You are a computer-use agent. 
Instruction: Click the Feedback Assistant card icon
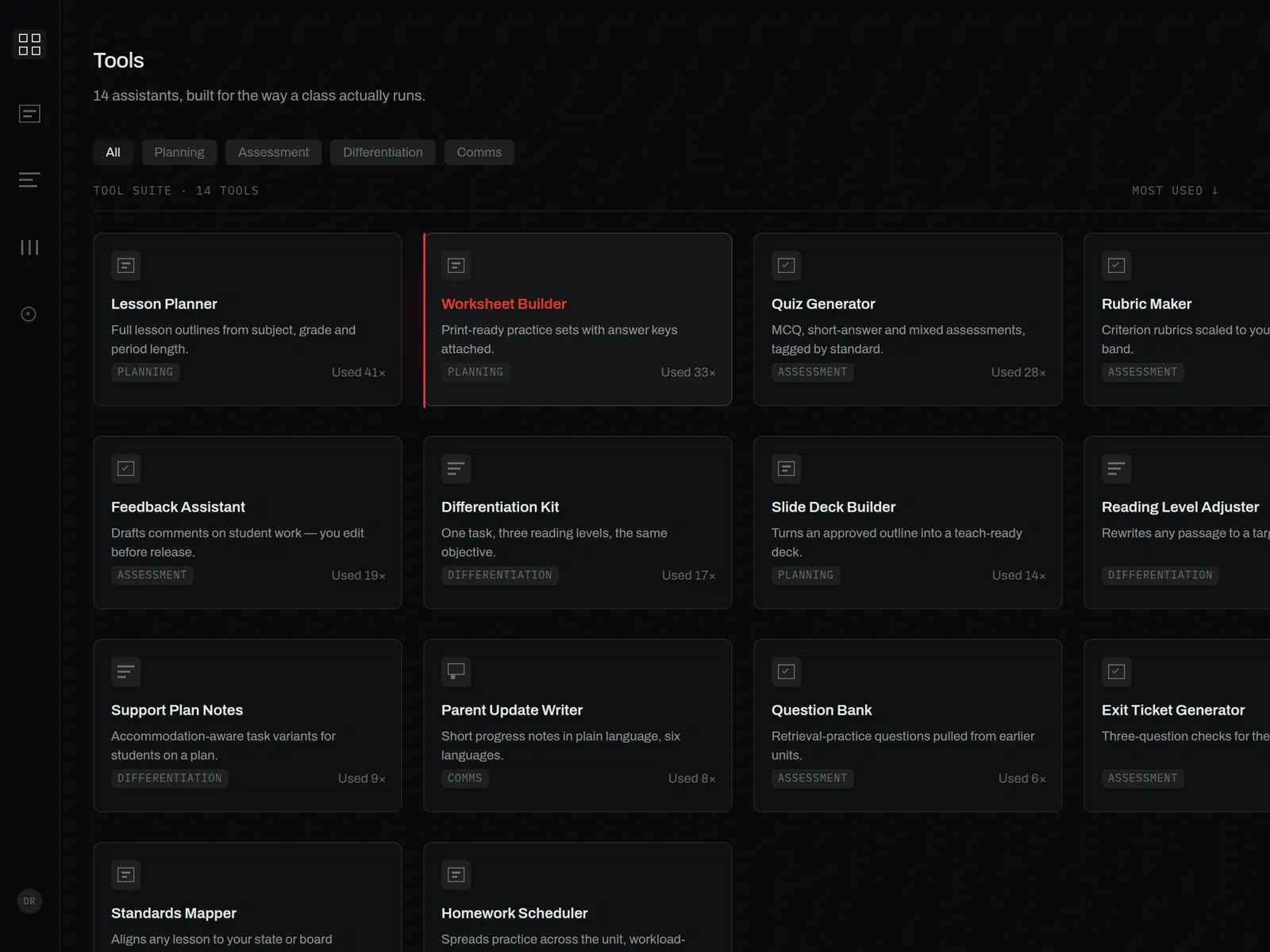[x=126, y=469]
